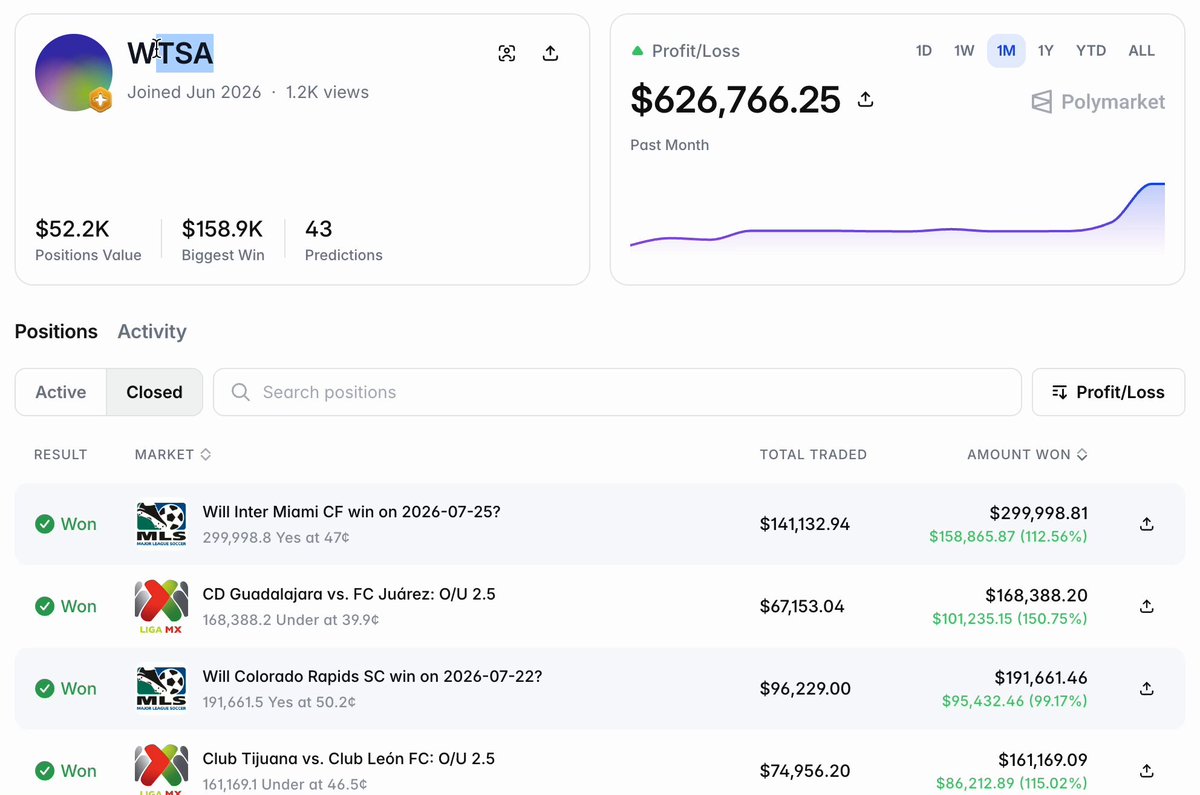
Task: Open the Positions tab
Action: click(56, 331)
